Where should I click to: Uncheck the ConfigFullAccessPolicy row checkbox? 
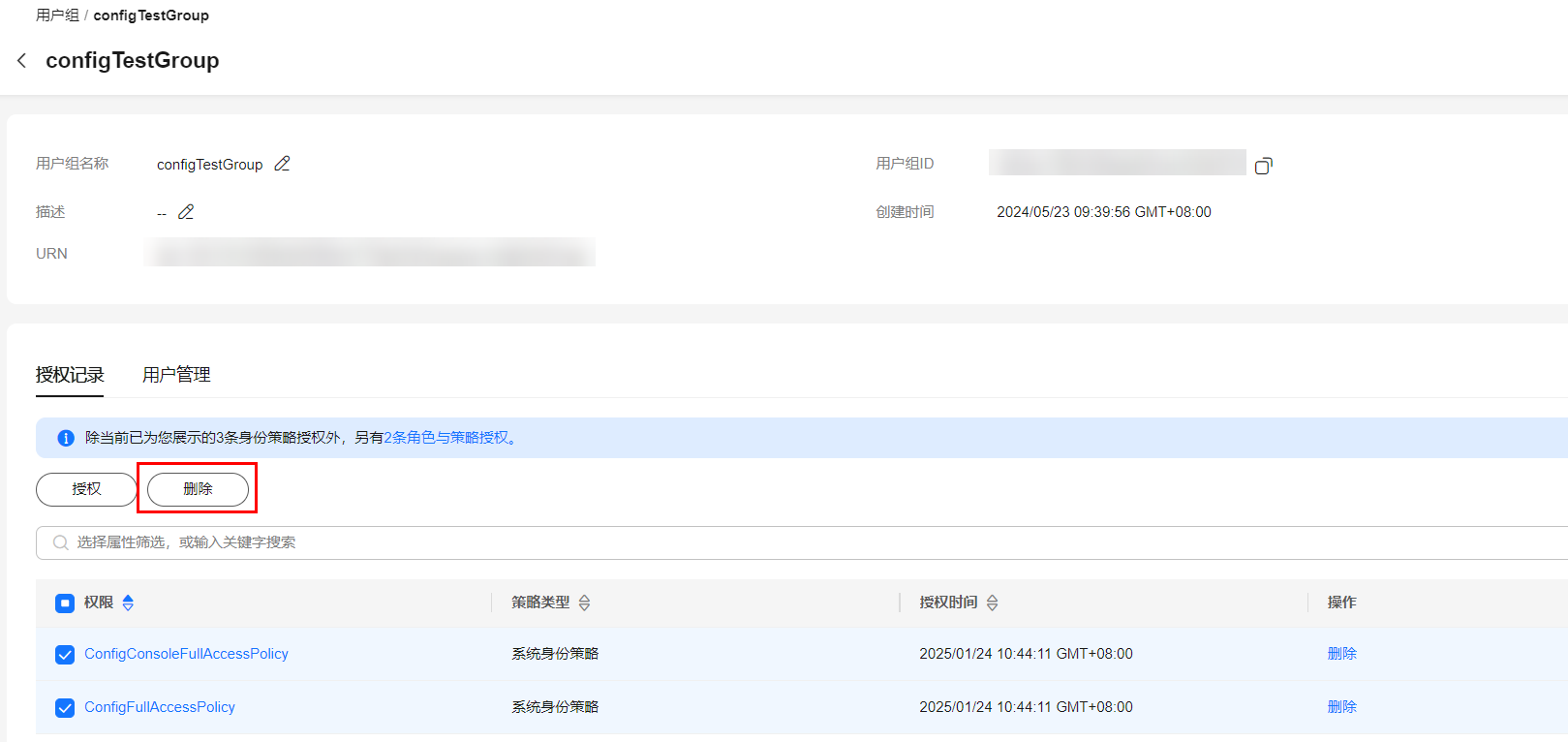click(x=65, y=708)
